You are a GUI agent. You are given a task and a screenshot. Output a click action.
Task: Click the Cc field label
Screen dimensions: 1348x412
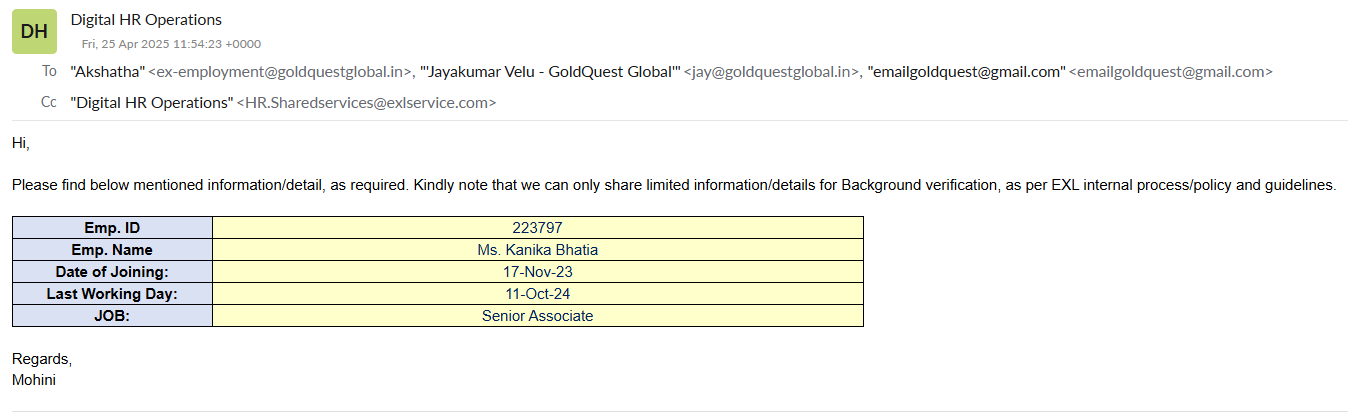(x=49, y=101)
